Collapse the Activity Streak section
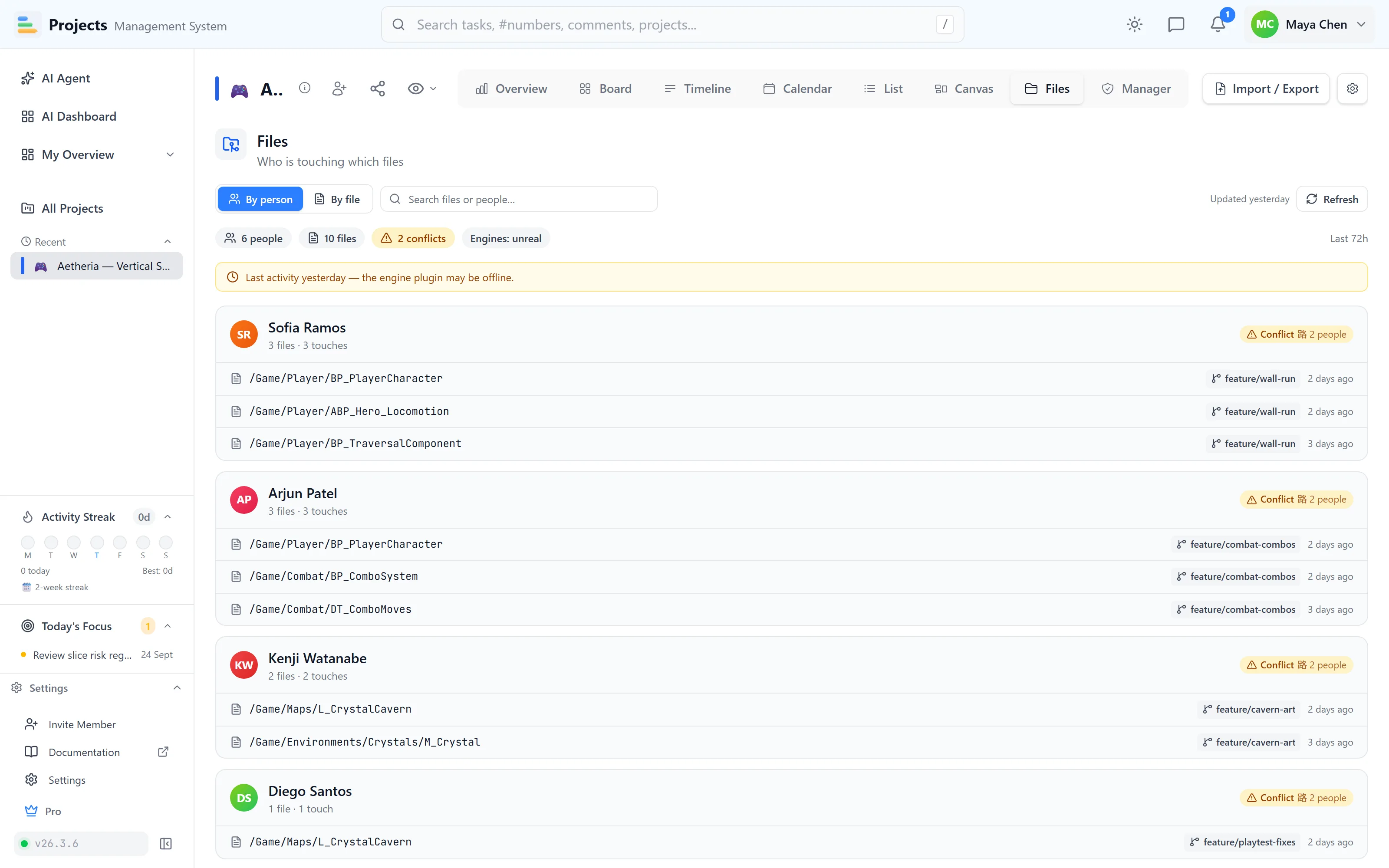This screenshot has height=868, width=1389. 168,516
